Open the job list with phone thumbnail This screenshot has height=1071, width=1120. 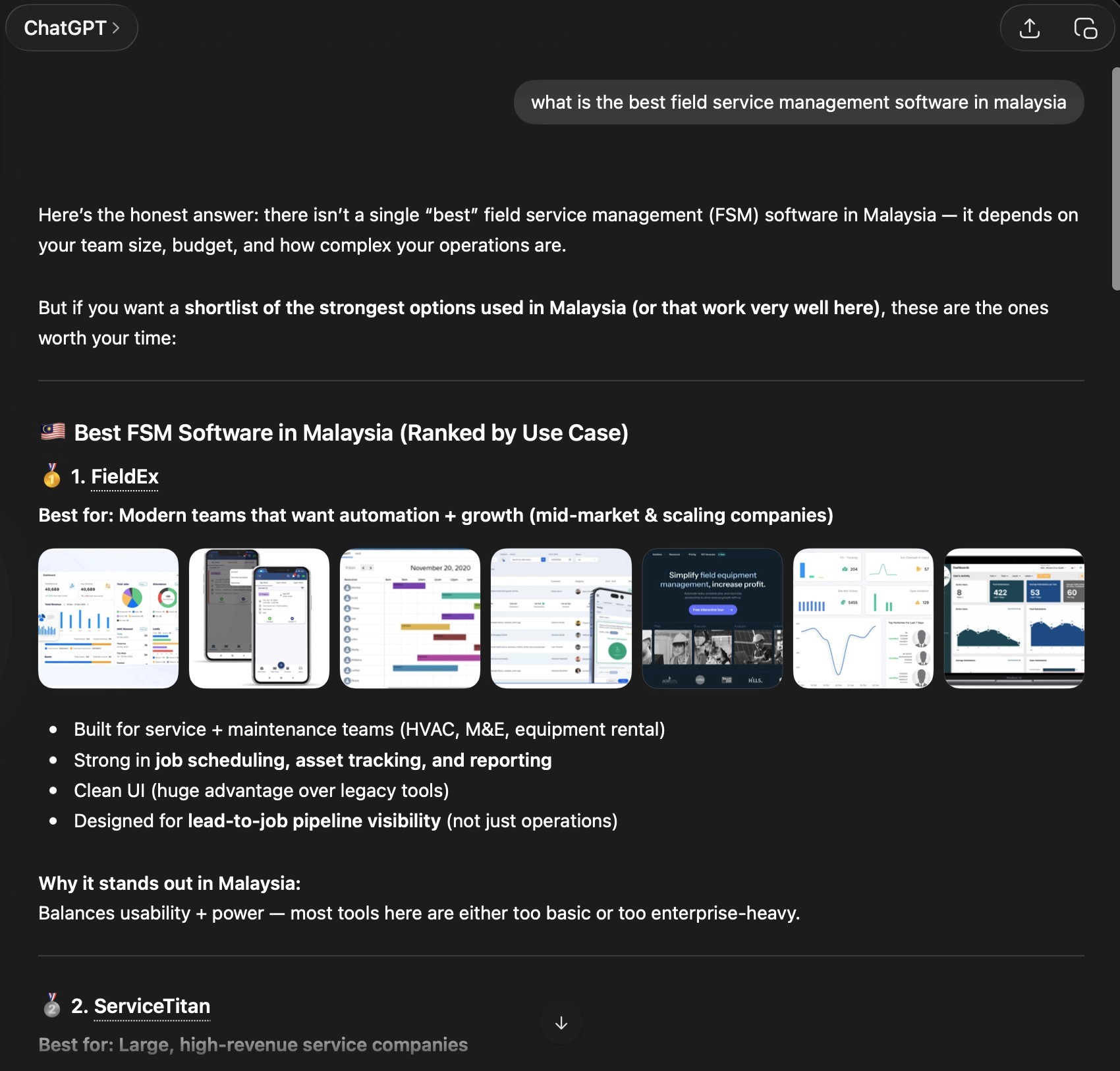coord(561,618)
